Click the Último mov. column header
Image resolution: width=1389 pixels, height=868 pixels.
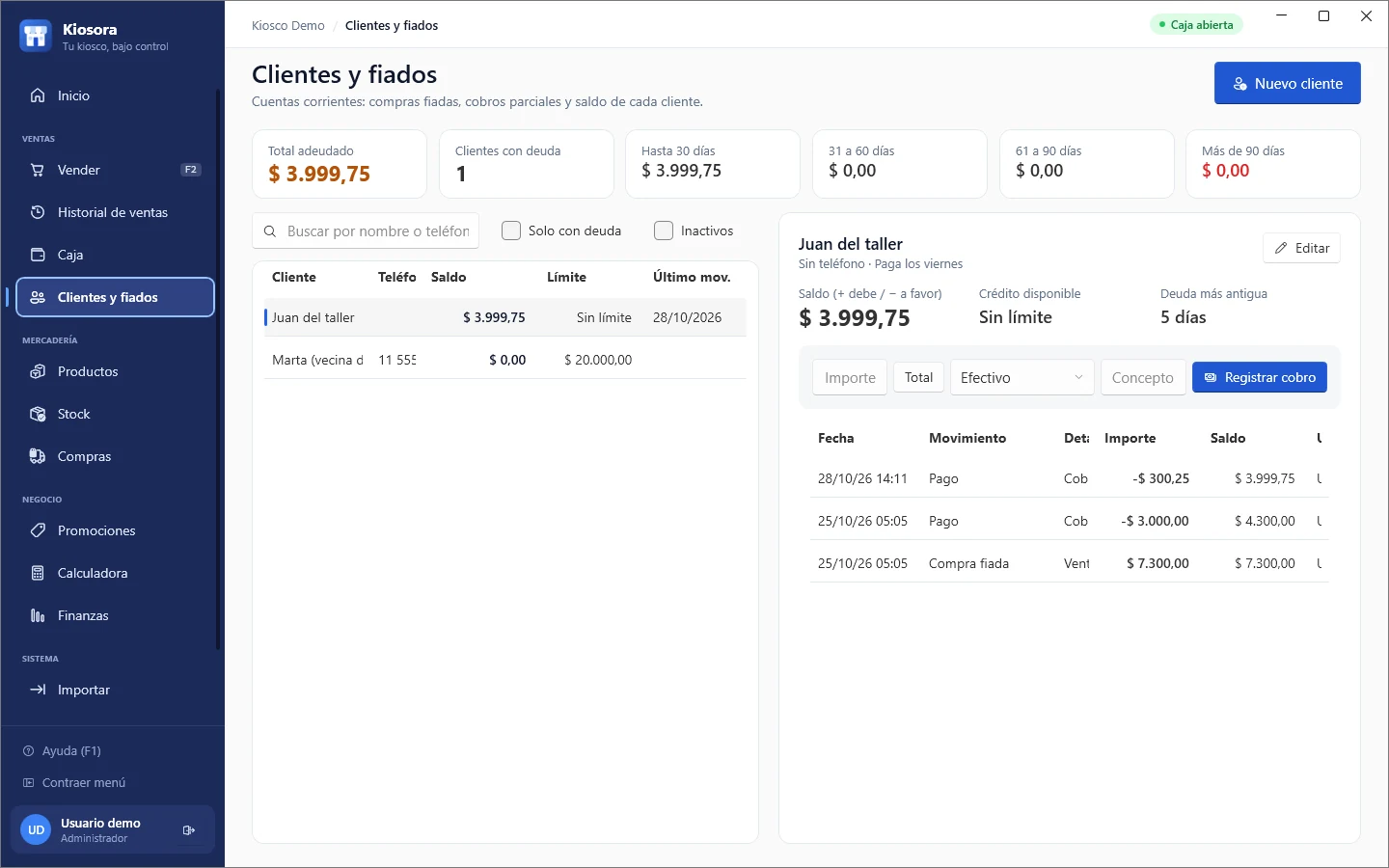(692, 277)
